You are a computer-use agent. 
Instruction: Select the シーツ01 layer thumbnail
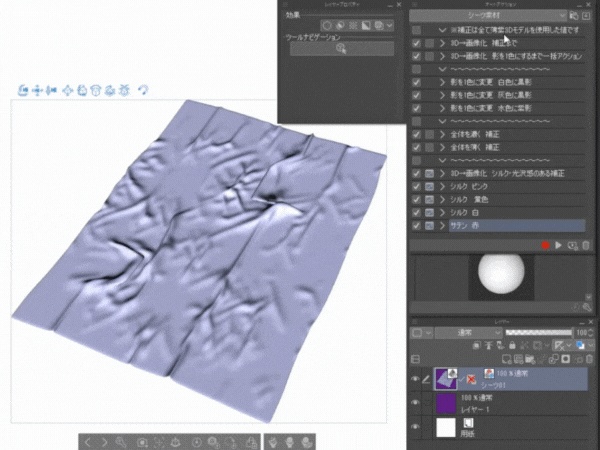446,379
